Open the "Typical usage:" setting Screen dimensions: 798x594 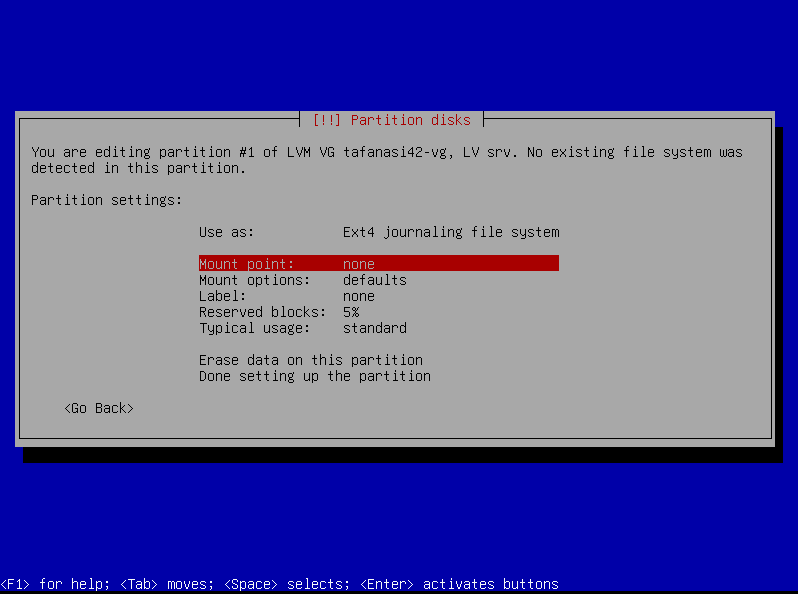tap(254, 328)
